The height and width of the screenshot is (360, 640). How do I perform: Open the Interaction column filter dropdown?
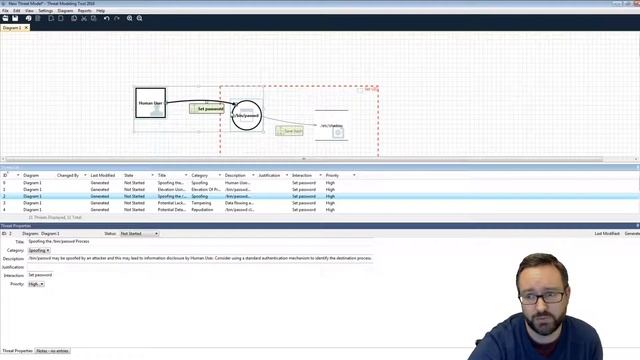tap(320, 176)
